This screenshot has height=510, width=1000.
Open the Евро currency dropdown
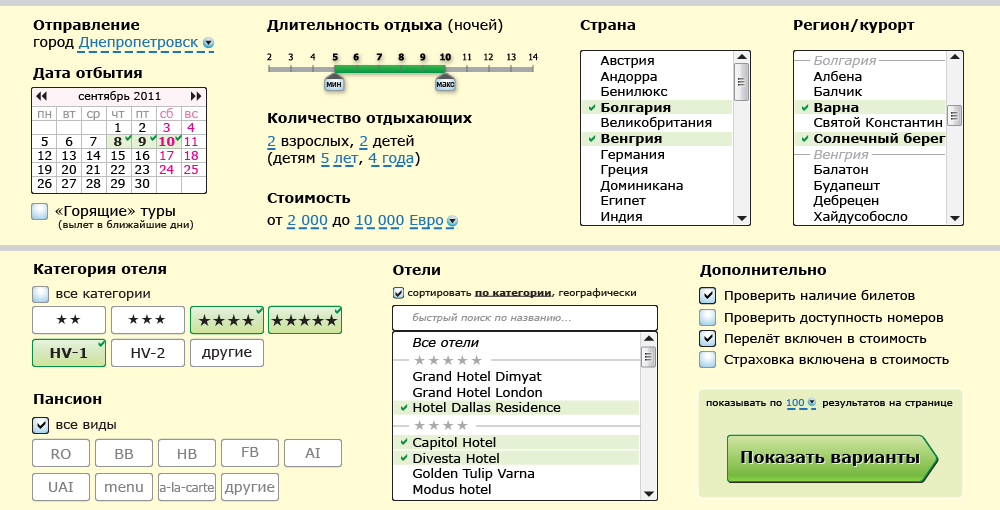(452, 221)
